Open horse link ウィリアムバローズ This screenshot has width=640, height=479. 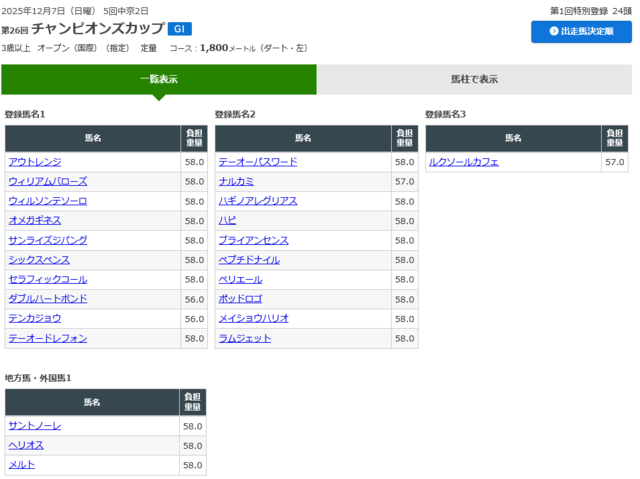coord(48,181)
